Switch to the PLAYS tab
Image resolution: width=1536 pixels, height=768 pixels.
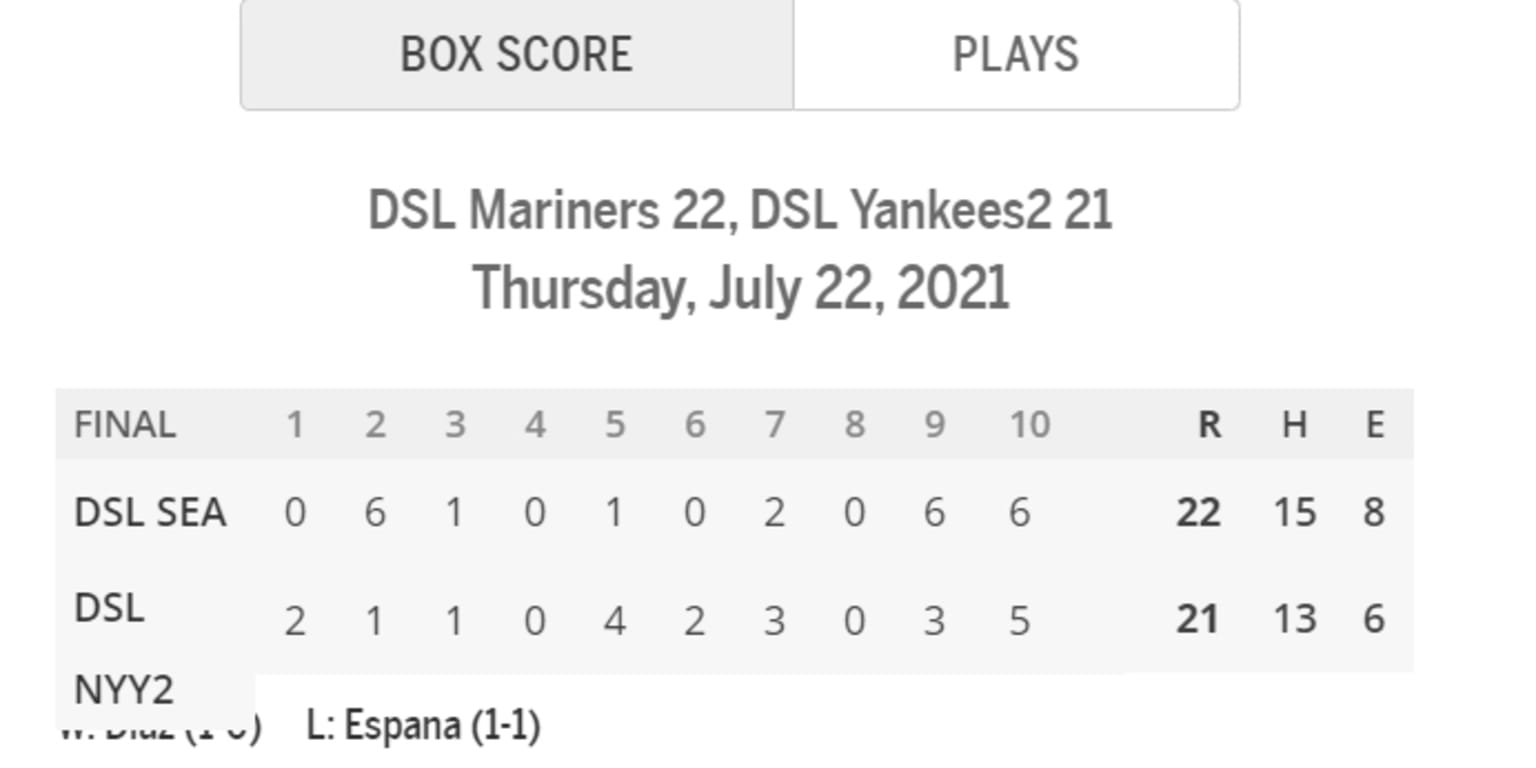[1015, 54]
